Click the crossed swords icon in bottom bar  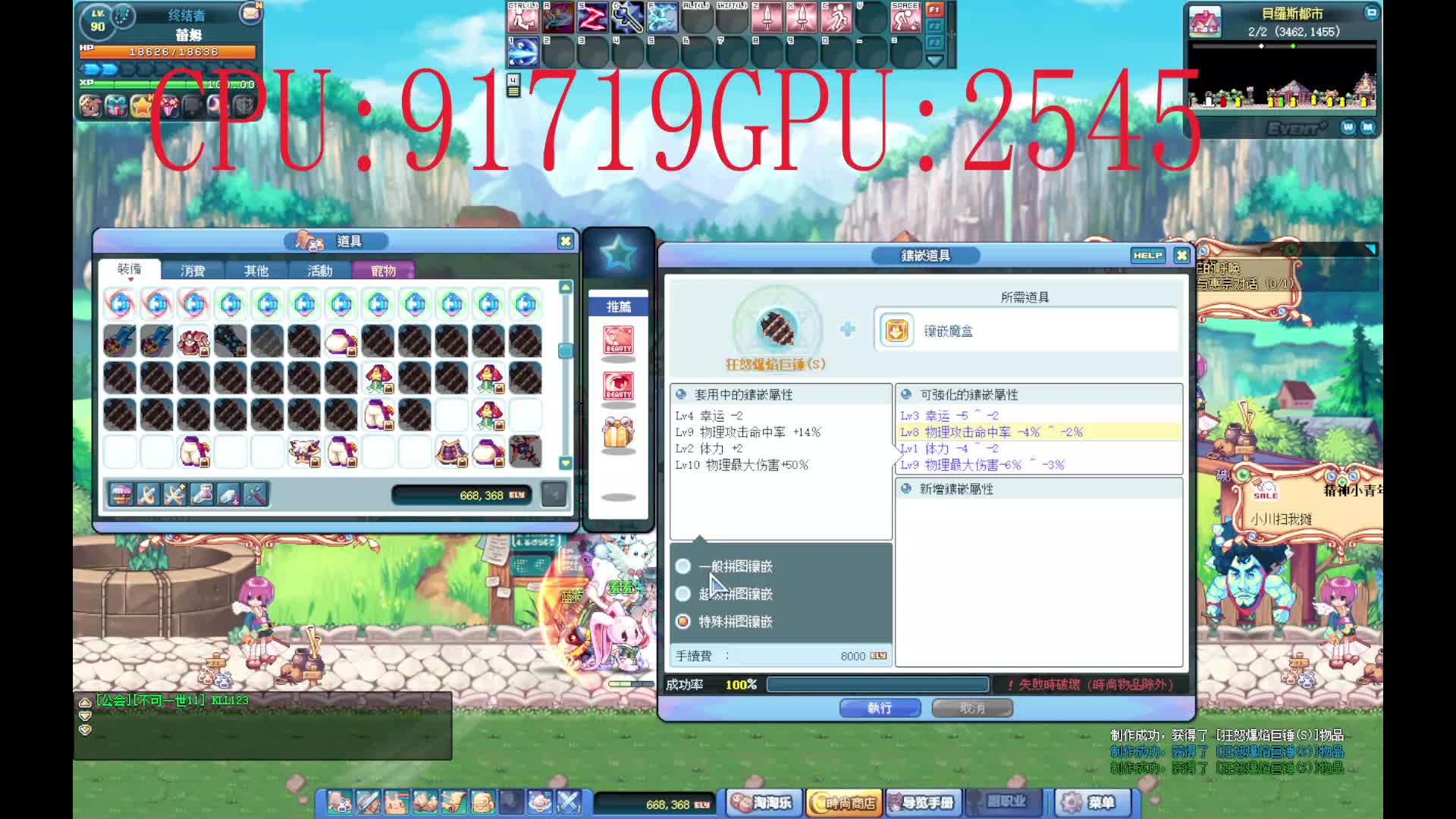(569, 802)
